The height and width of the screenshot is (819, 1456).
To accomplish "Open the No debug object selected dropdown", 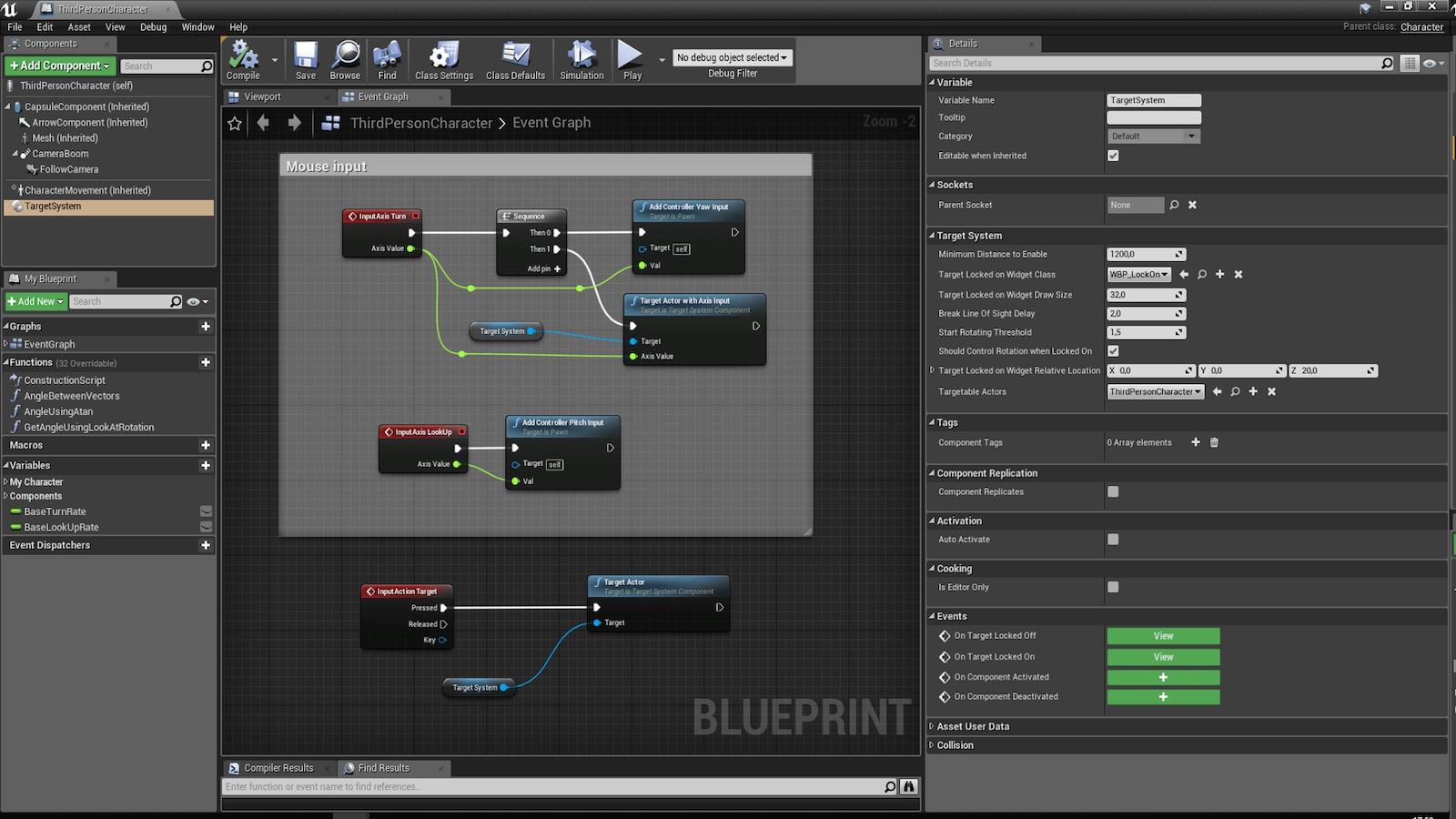I will tap(732, 57).
